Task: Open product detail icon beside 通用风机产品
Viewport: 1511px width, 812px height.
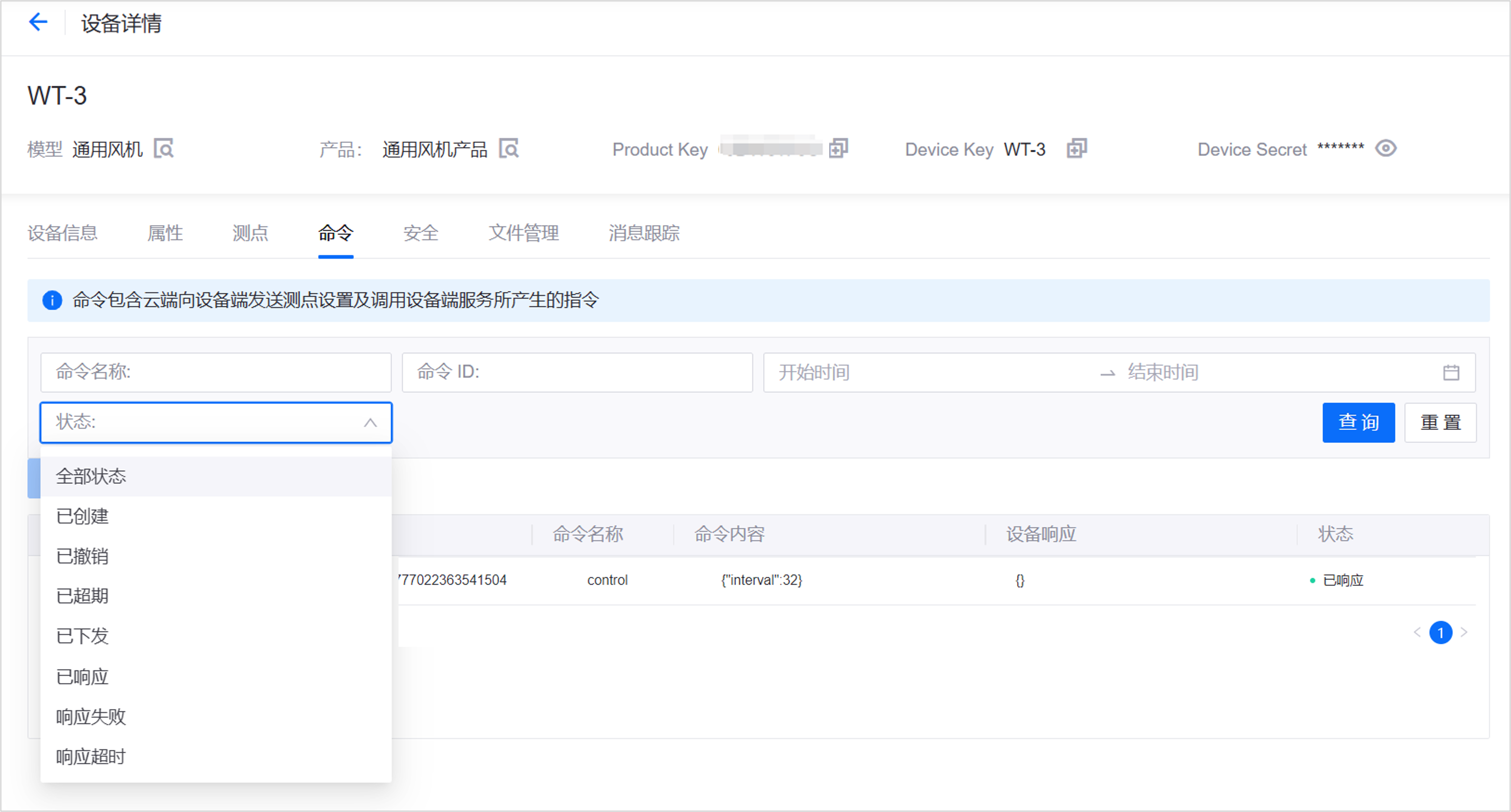Action: (508, 149)
